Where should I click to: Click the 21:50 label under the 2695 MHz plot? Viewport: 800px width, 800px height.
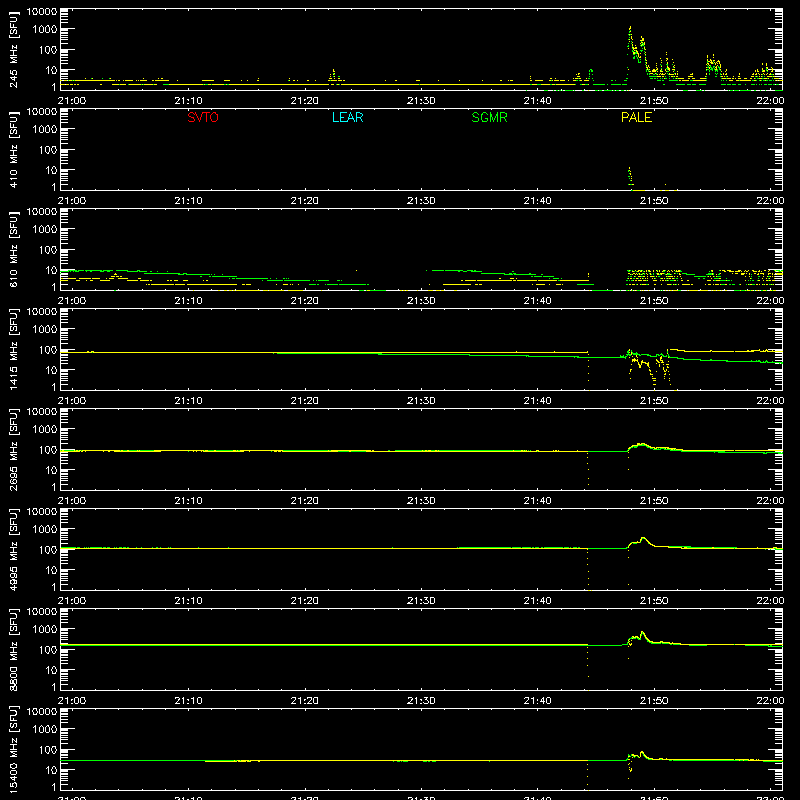(654, 501)
